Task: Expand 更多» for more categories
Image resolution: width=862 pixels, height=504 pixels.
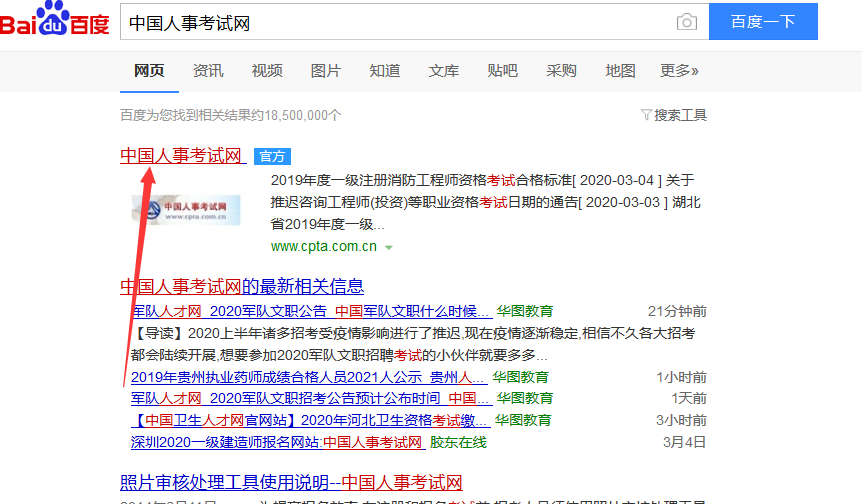Action: [x=679, y=71]
